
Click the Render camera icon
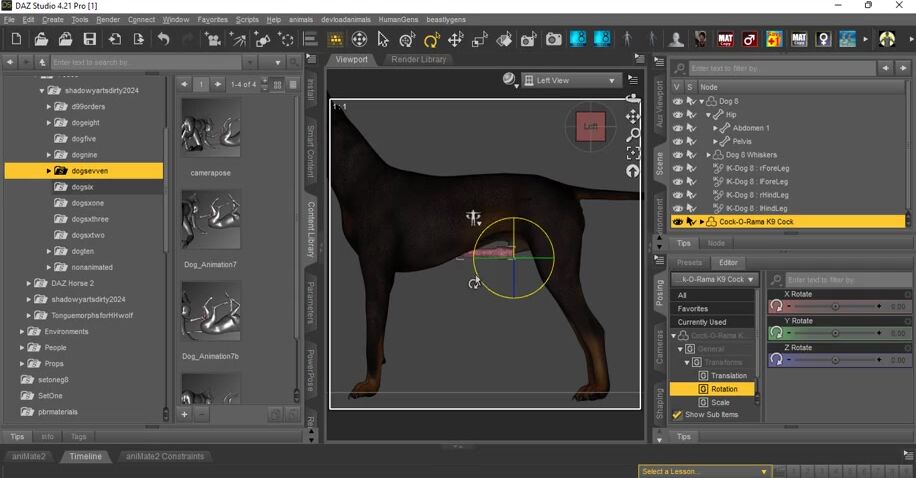click(553, 40)
